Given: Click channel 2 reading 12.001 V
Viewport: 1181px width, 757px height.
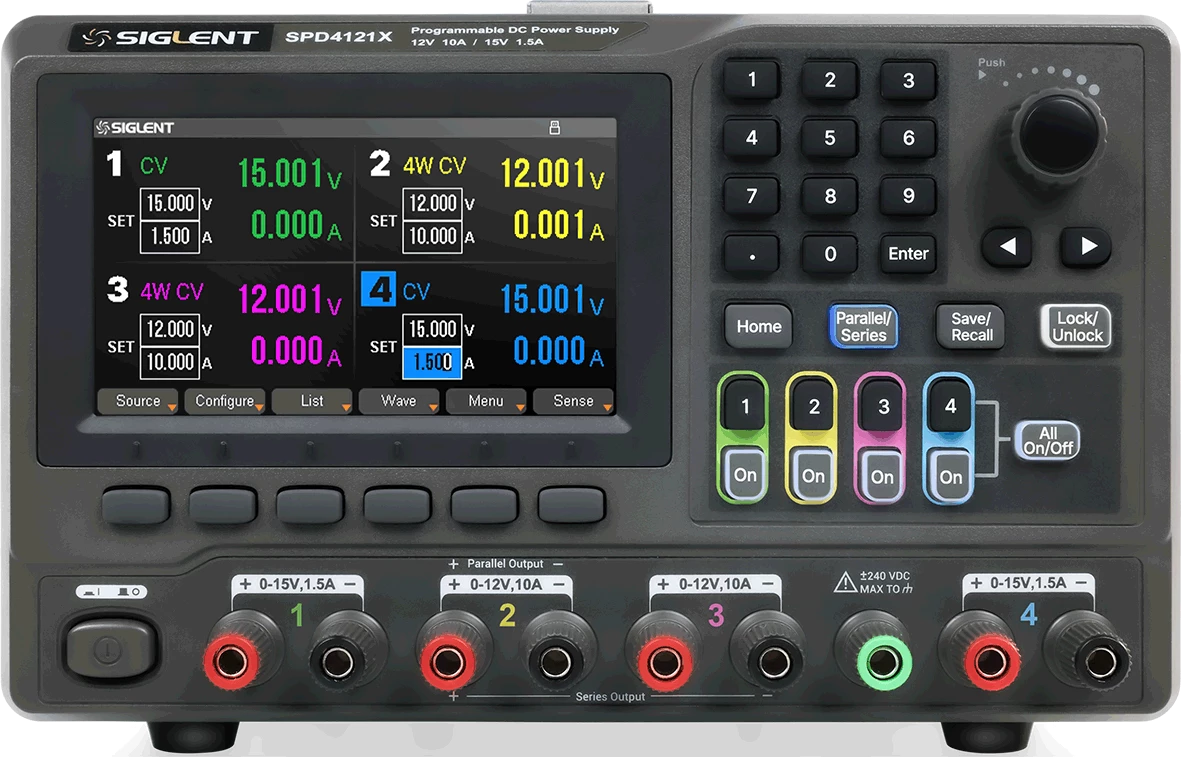Looking at the screenshot, I should pos(552,173).
